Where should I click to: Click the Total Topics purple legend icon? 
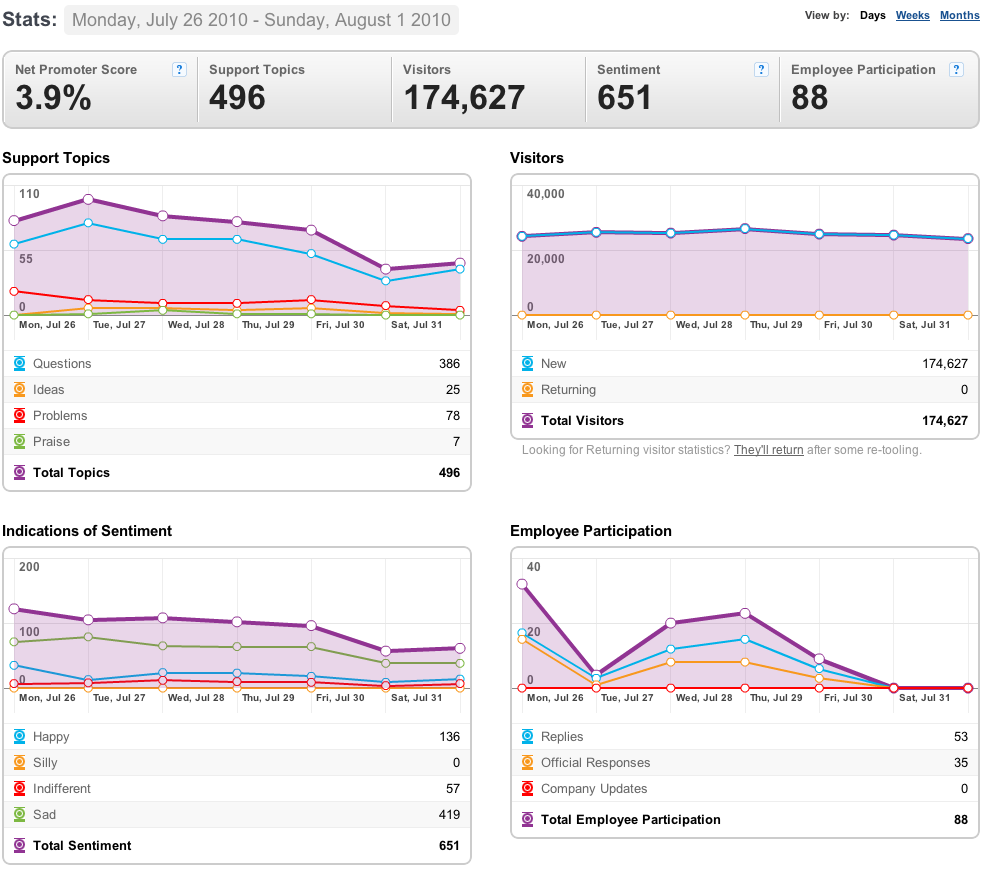tap(20, 473)
